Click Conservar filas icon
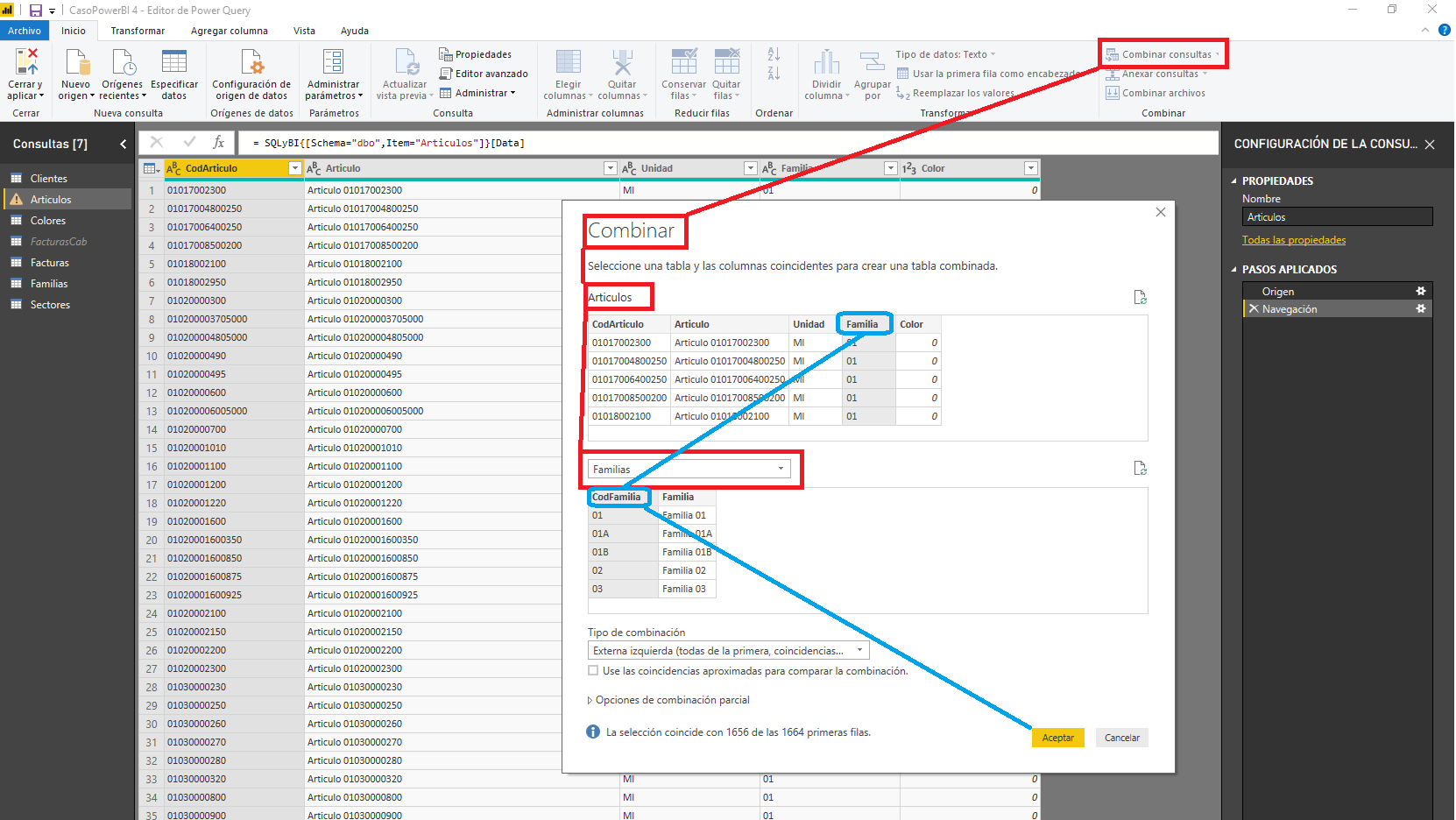The height and width of the screenshot is (820, 1456). coord(684,62)
